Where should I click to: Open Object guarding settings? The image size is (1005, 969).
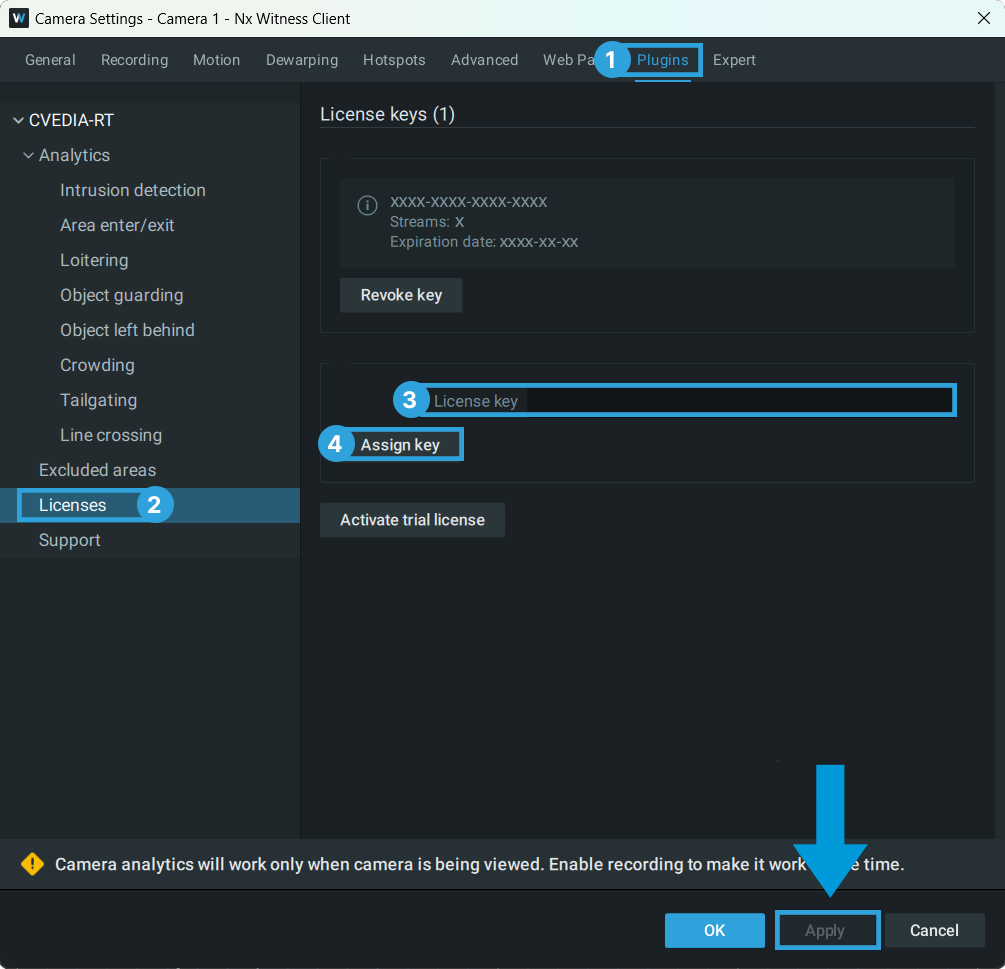(x=122, y=295)
